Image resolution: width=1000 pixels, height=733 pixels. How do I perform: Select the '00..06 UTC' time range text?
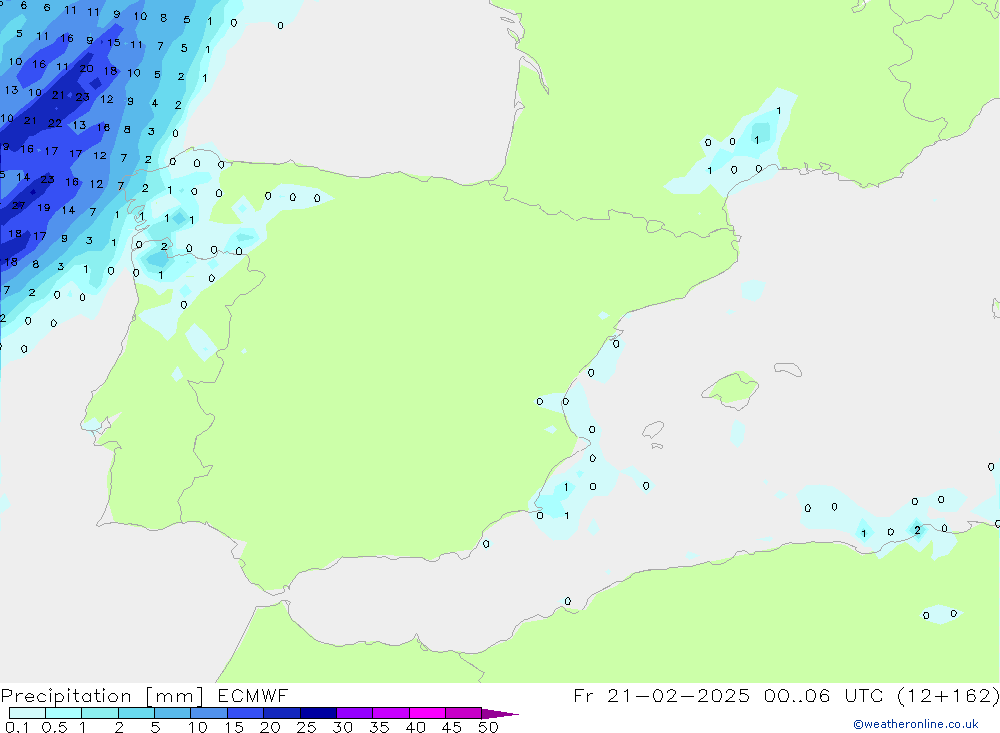pyautogui.click(x=824, y=695)
